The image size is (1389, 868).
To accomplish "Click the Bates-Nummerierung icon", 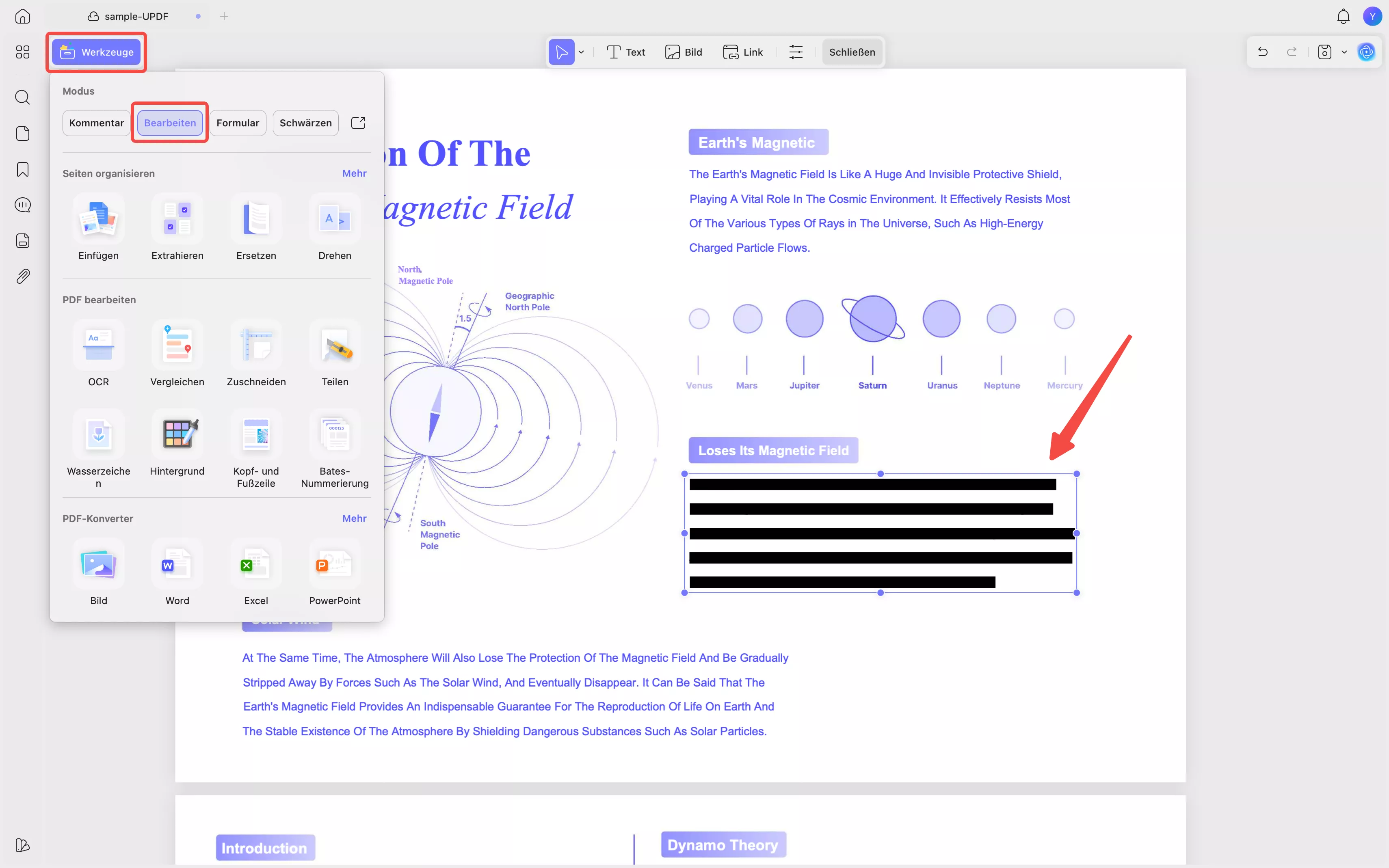I will coord(335,434).
